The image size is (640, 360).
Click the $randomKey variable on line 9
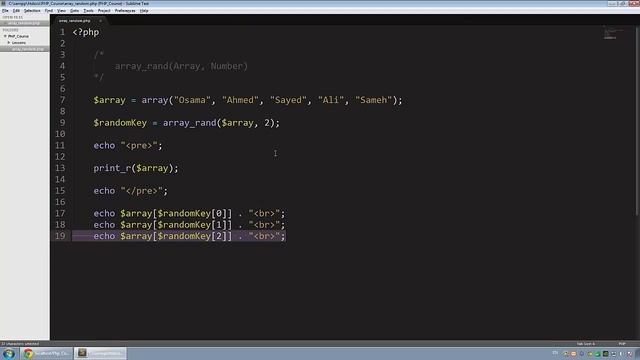pos(120,123)
